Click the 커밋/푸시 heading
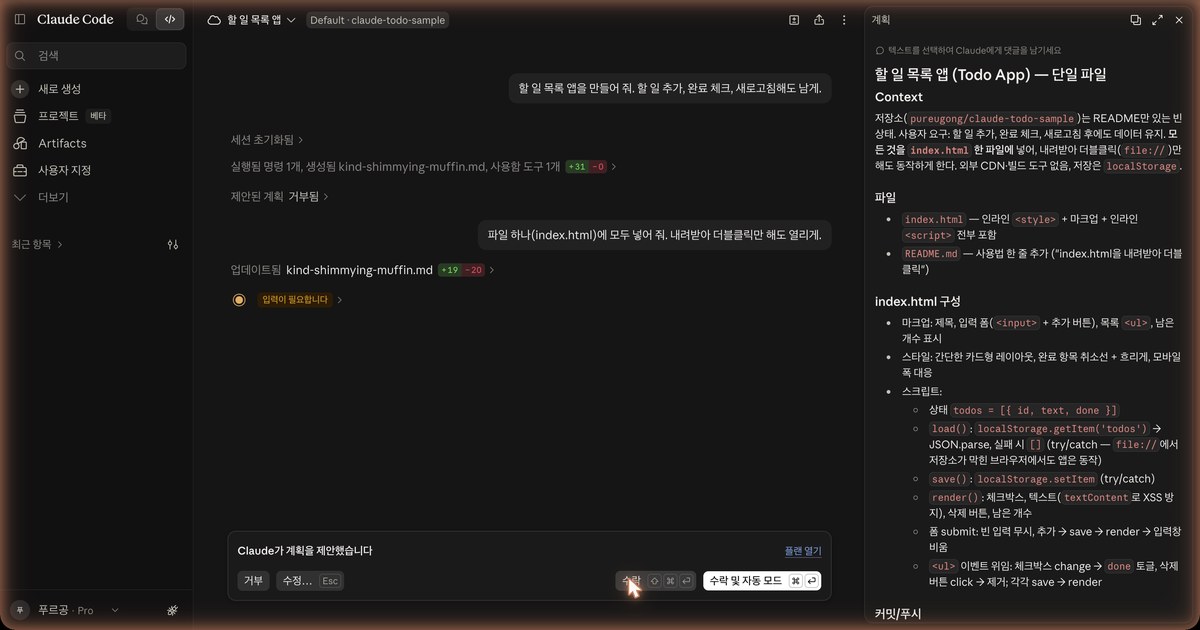Screen dimensions: 1200x630 pyautogui.click(x=898, y=613)
